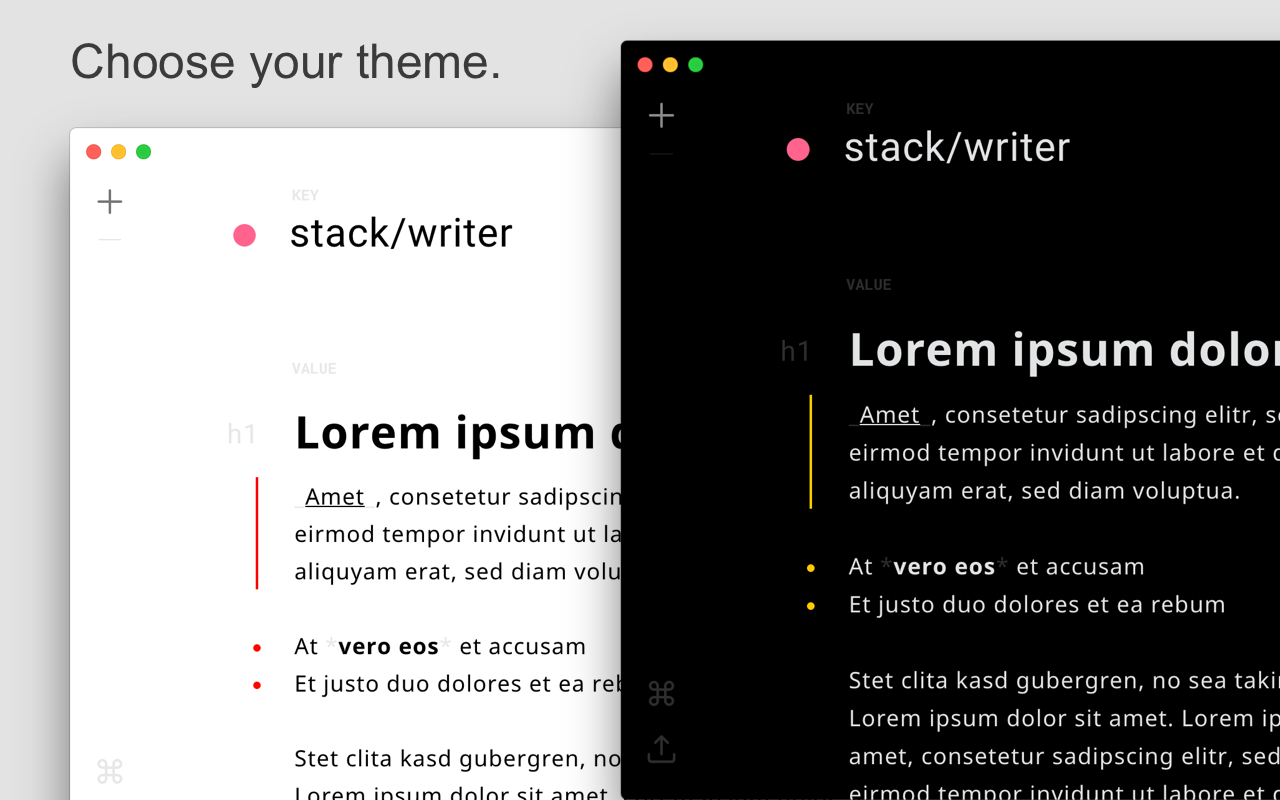Maximize the light window with green button
The height and width of the screenshot is (800, 1280).
click(x=143, y=152)
